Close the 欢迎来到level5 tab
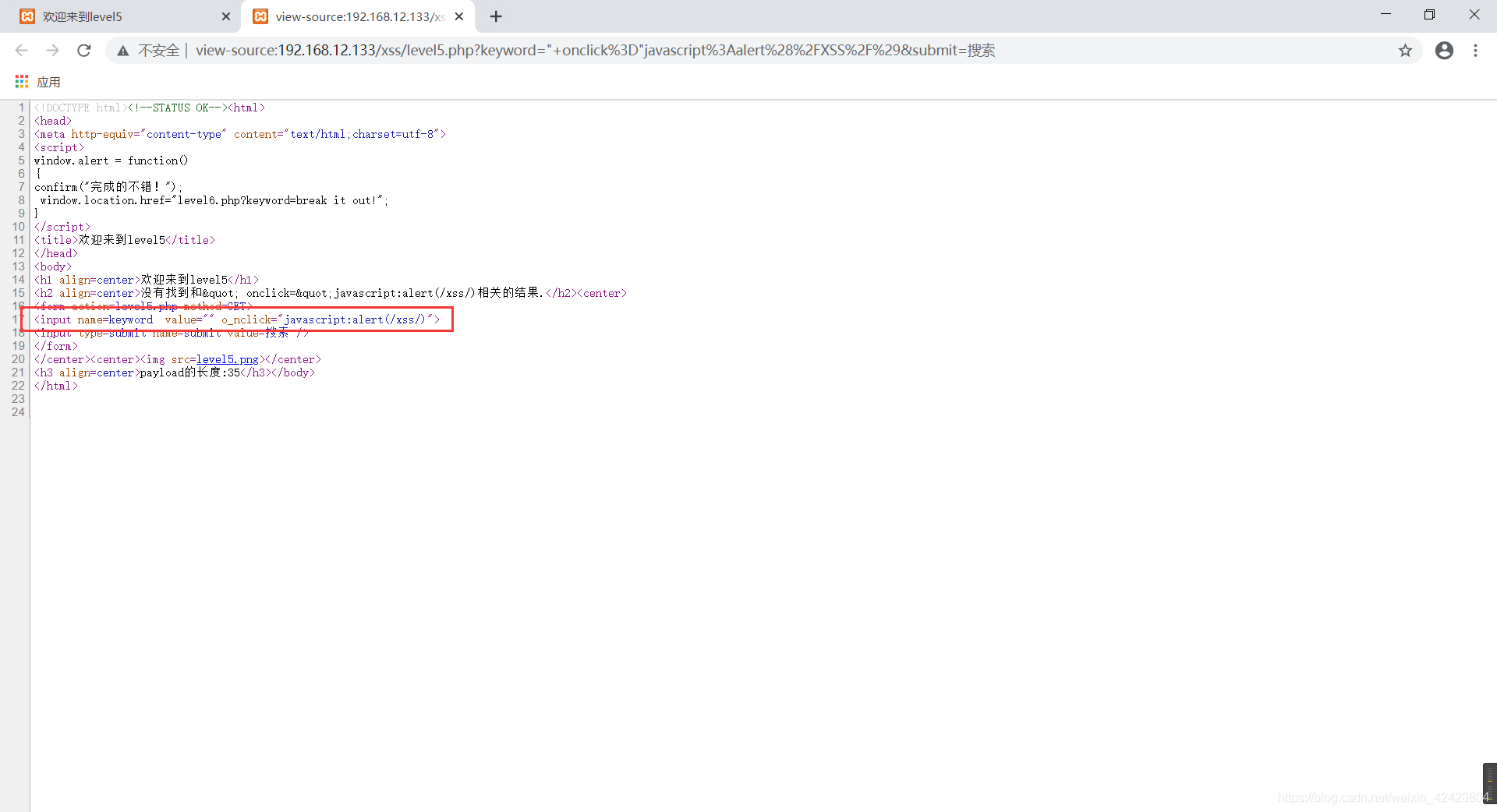The image size is (1497, 812). (226, 16)
